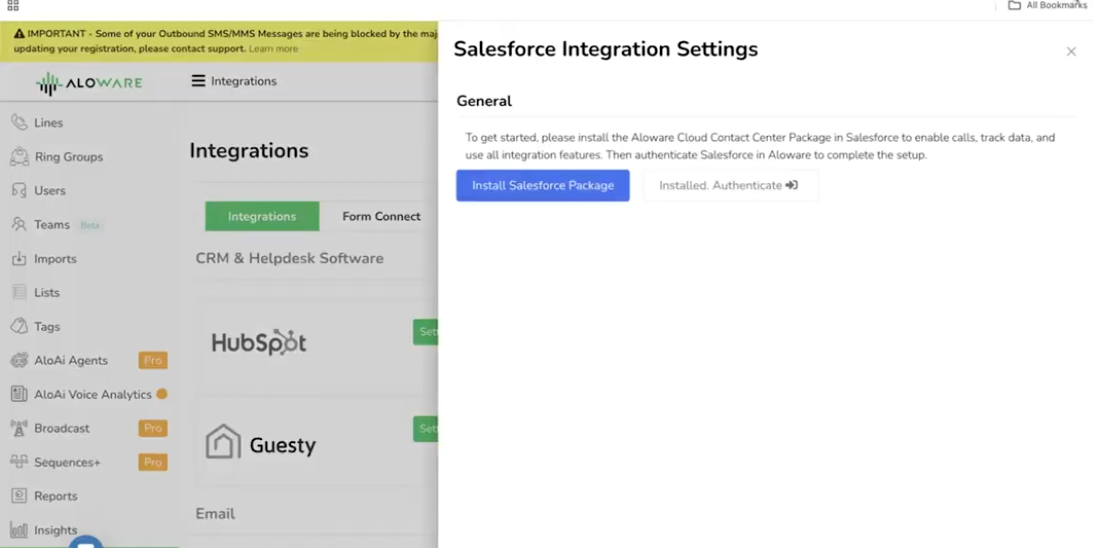Click the Aloware logo
Screen dimensions: 1093x548
coord(89,83)
